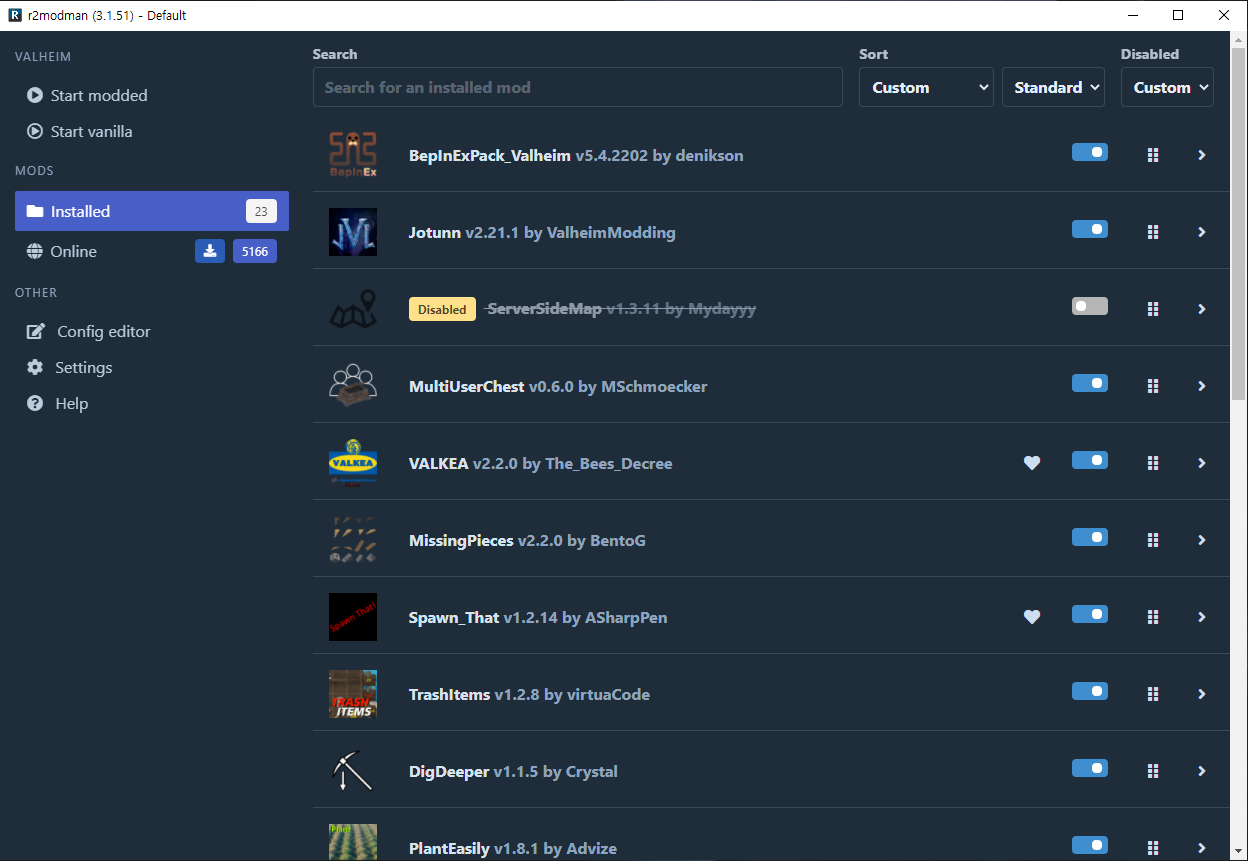Image resolution: width=1248 pixels, height=861 pixels.
Task: Click the BepInExPack_Valheim mod icon
Action: pos(353,155)
